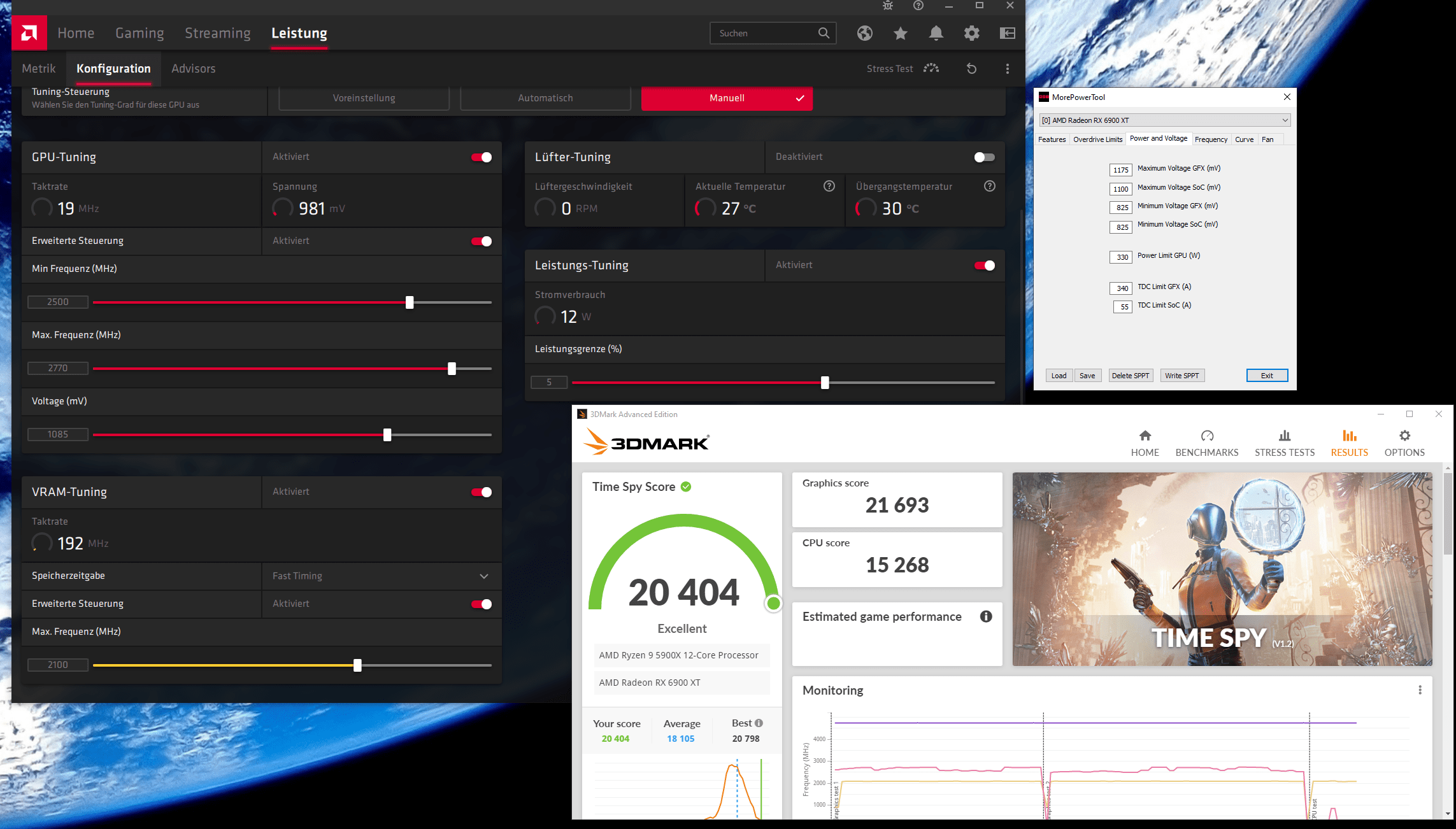Image resolution: width=1456 pixels, height=829 pixels.
Task: Open favorites star icon
Action: tap(900, 33)
